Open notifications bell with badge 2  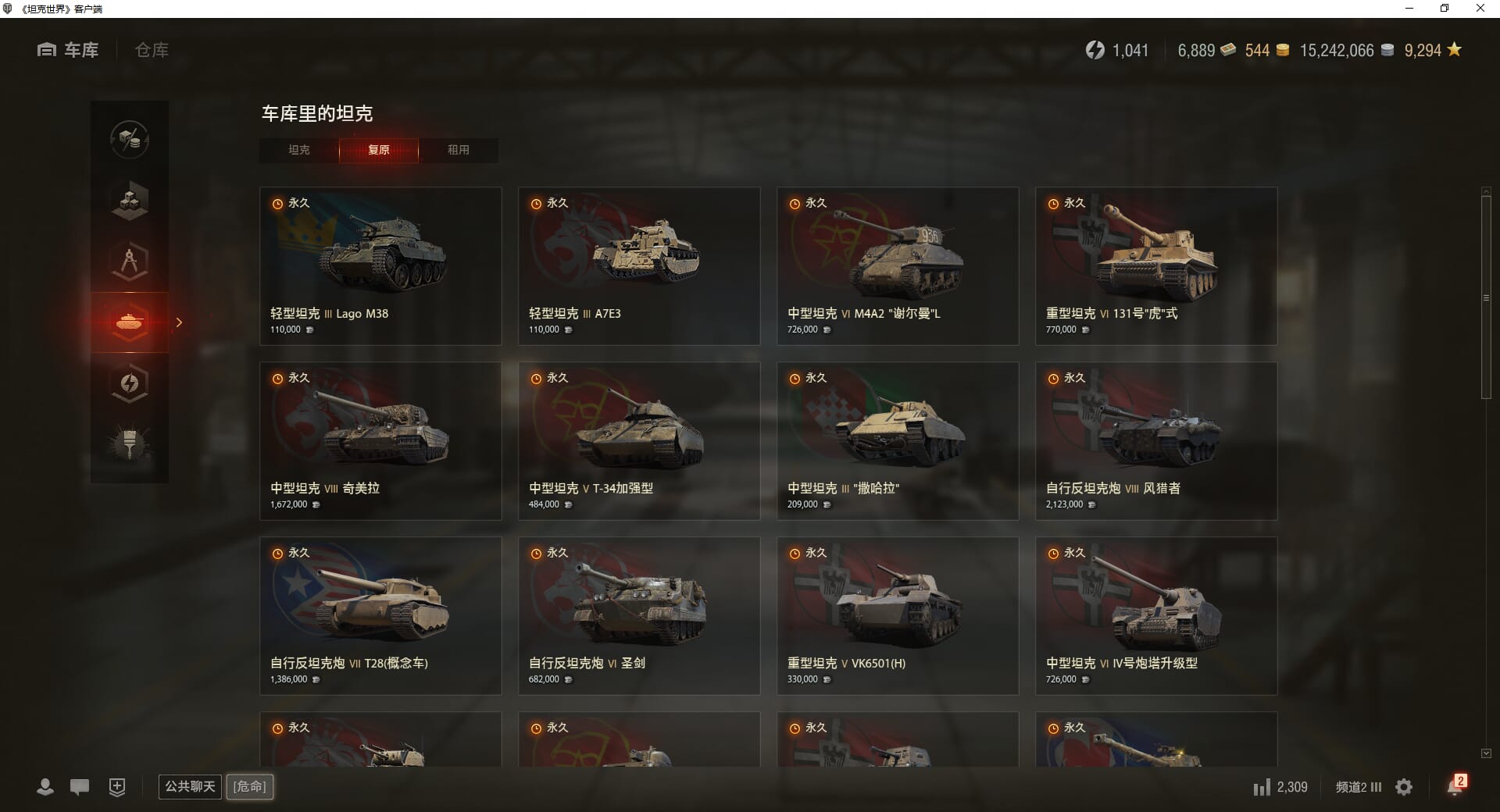click(x=1456, y=785)
